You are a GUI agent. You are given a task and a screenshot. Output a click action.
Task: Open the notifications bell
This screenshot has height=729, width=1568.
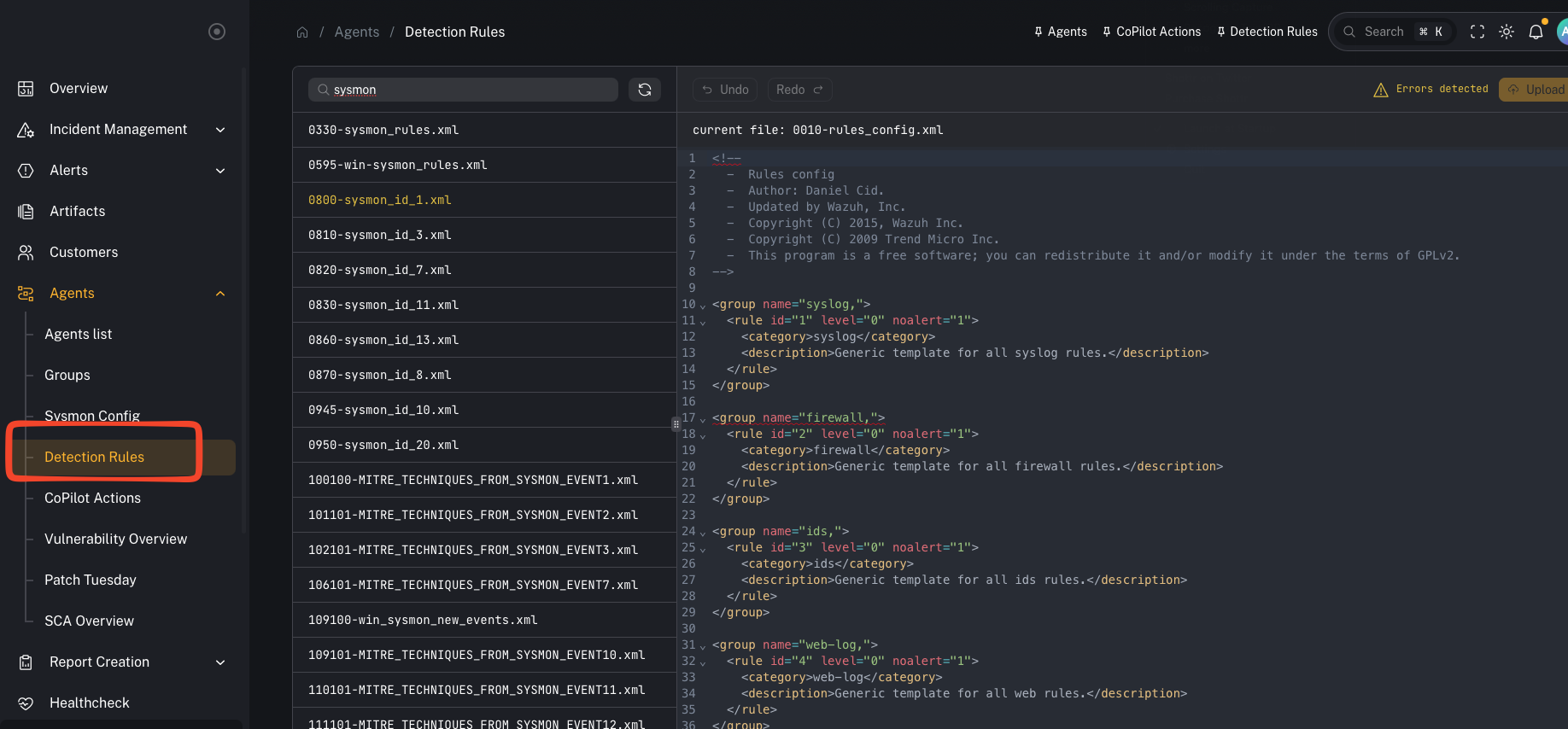coord(1536,32)
